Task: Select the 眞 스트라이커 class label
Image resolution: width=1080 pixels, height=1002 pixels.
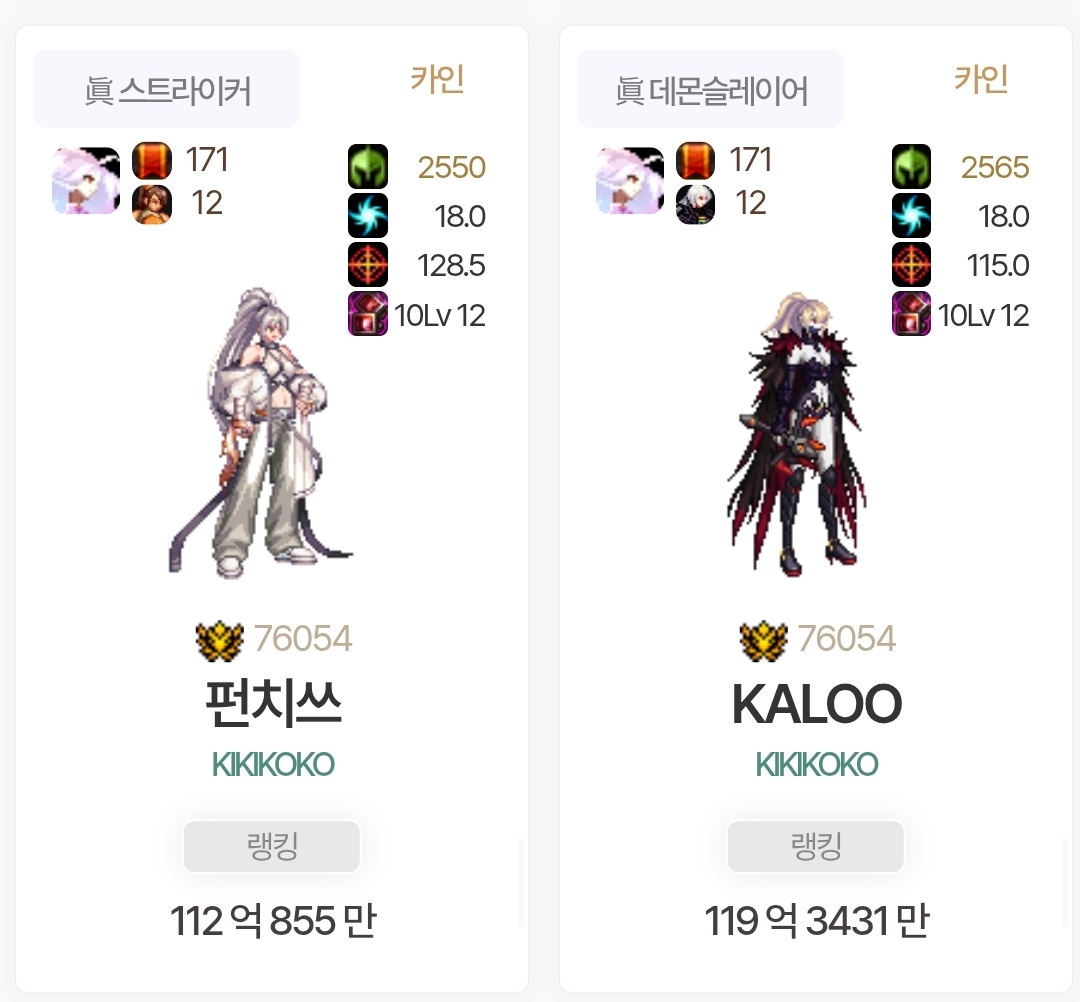Action: [167, 89]
